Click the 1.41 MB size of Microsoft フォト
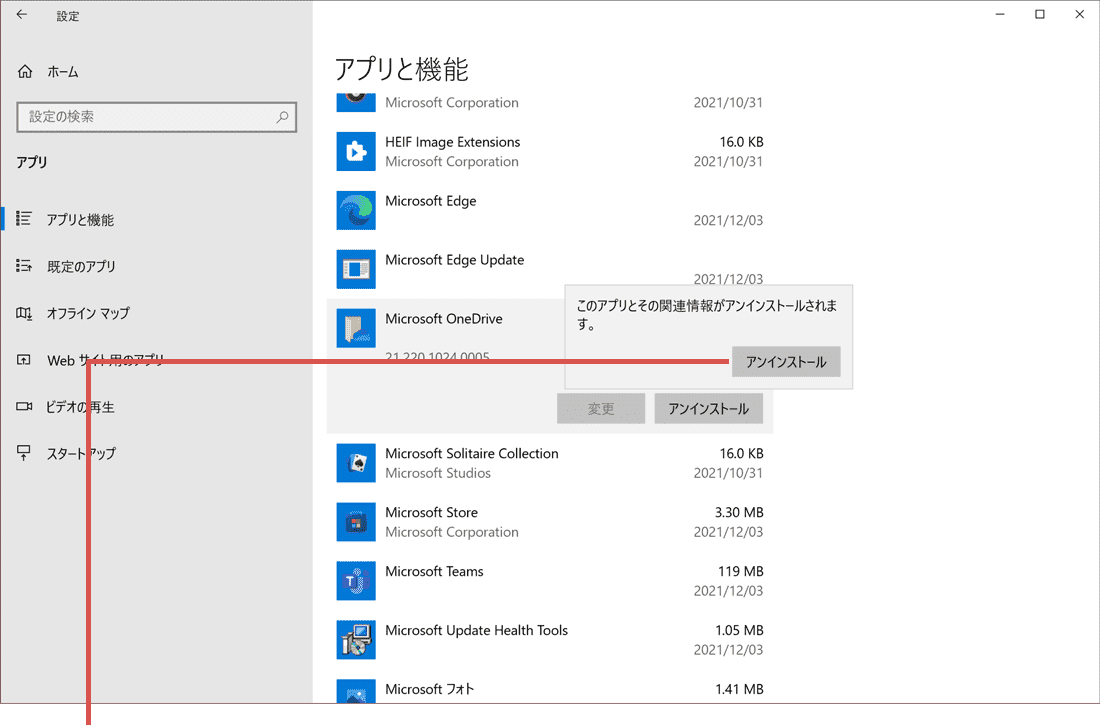 tap(739, 689)
